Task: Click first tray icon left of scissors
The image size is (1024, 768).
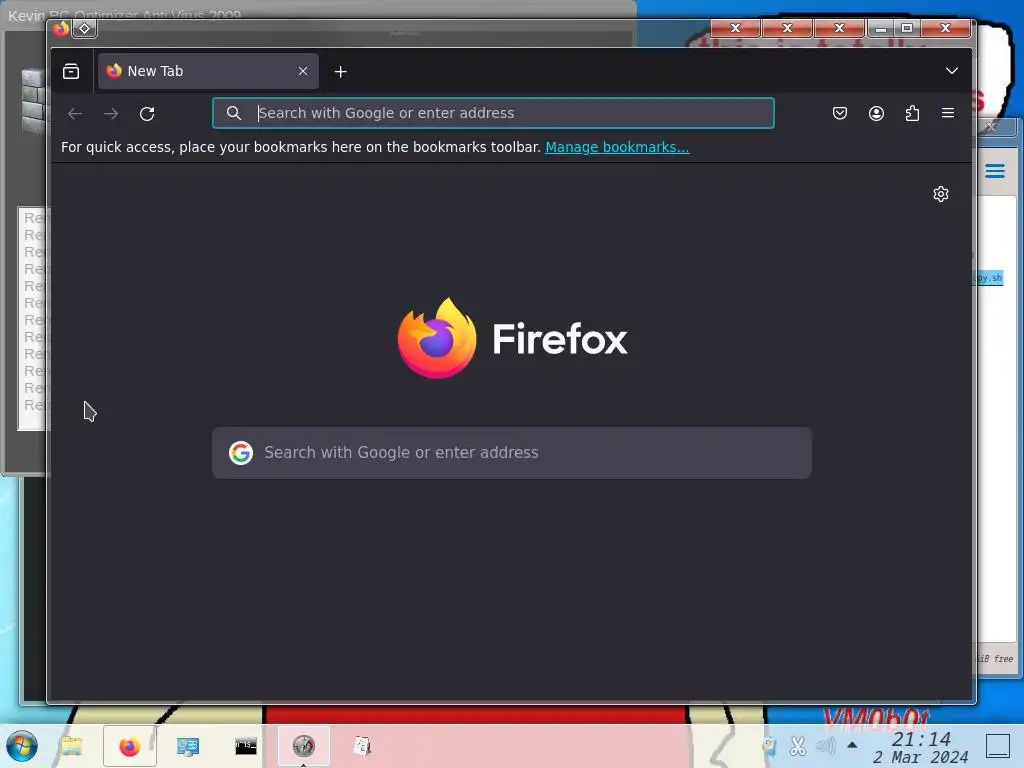Action: [x=769, y=746]
